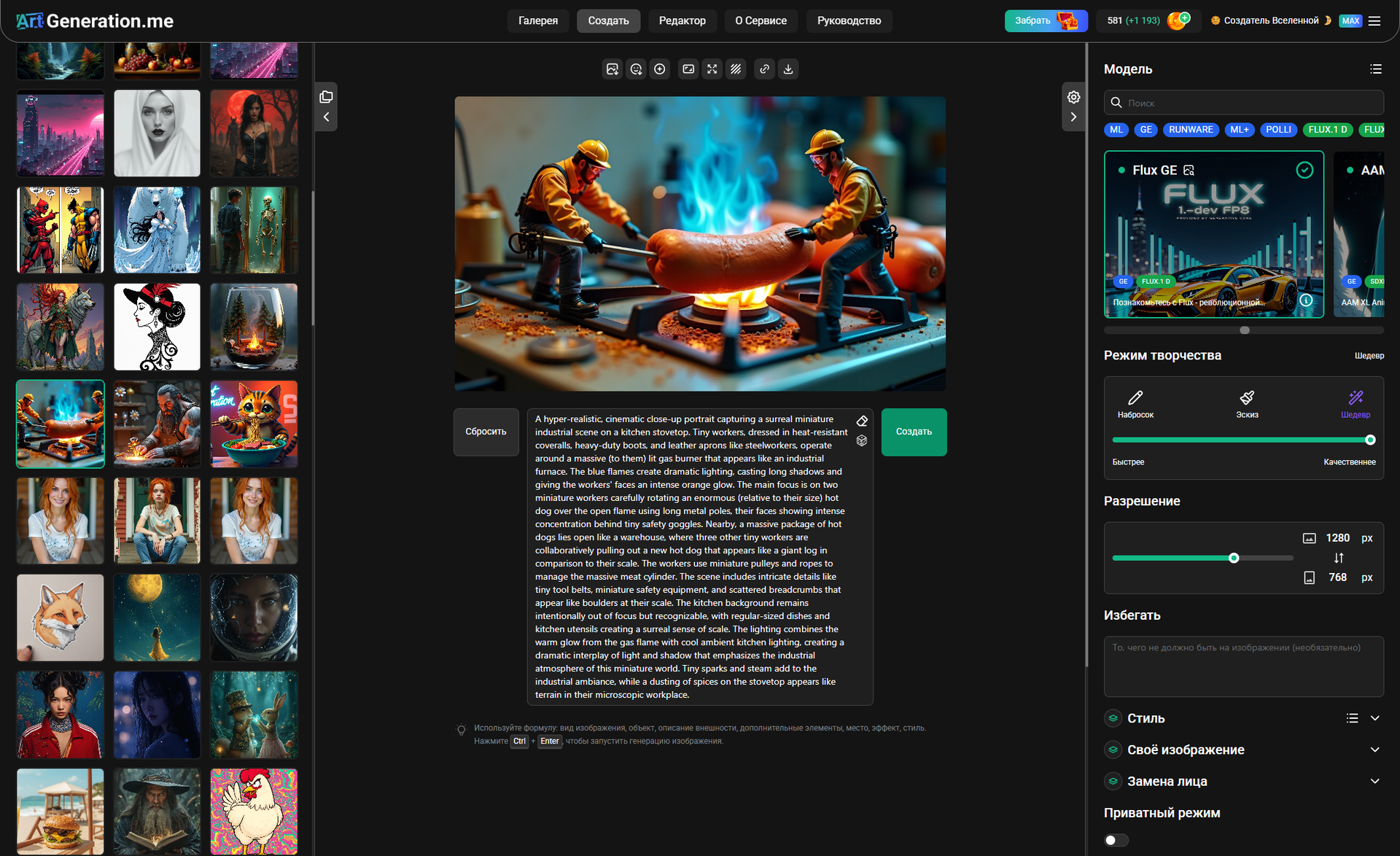Click the info icon on the Flux GE card
This screenshot has height=856, width=1400.
click(x=1306, y=300)
